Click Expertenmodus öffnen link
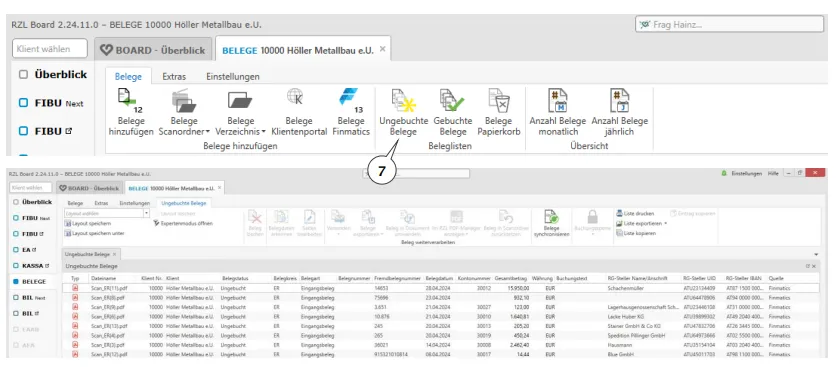Viewport: 837px width, 367px height. [183, 224]
